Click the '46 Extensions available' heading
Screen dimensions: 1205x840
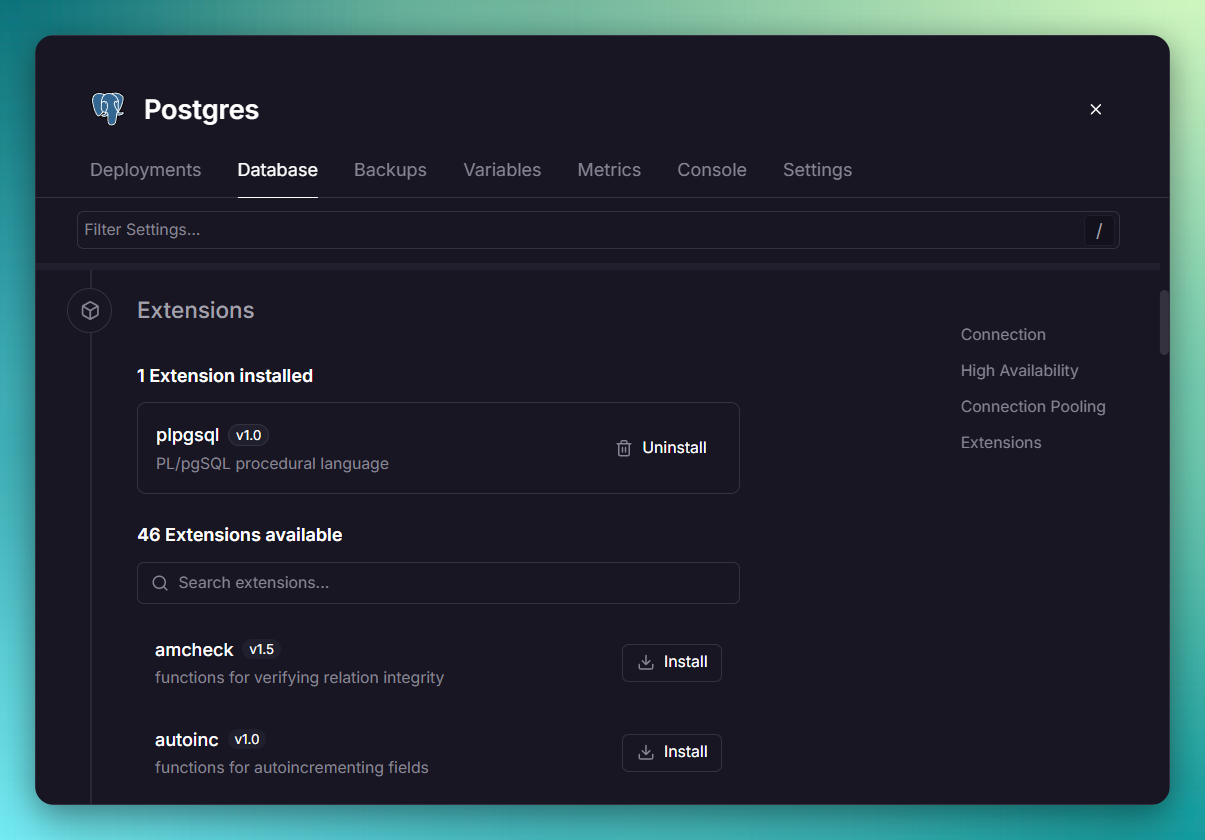[240, 535]
